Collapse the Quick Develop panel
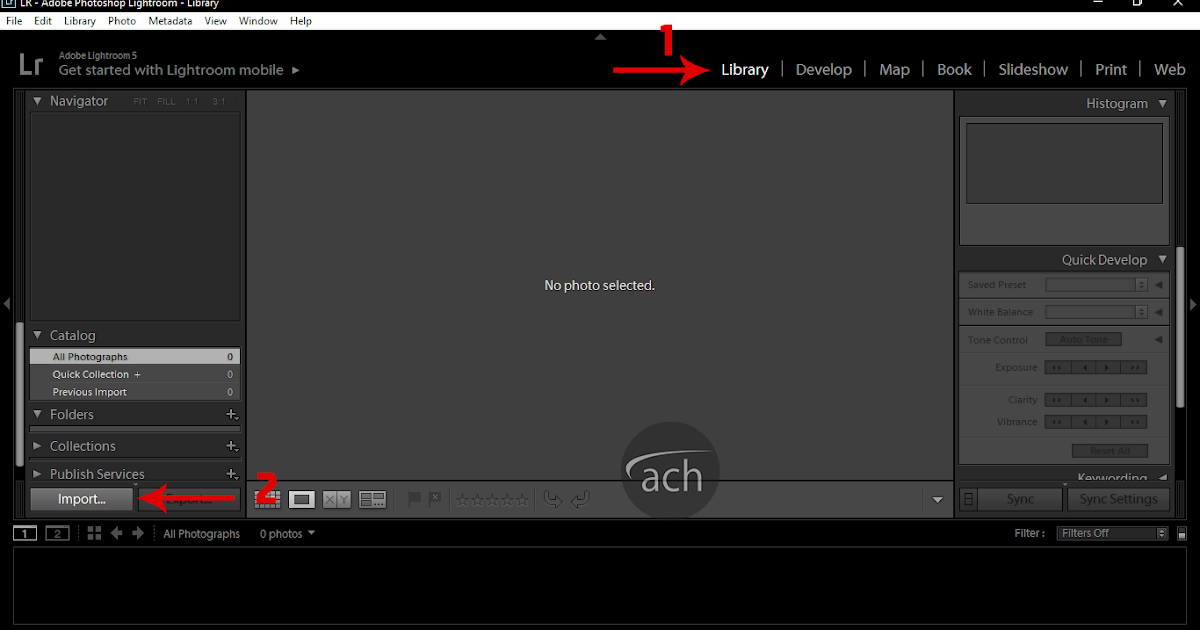This screenshot has width=1200, height=630. click(x=1162, y=259)
